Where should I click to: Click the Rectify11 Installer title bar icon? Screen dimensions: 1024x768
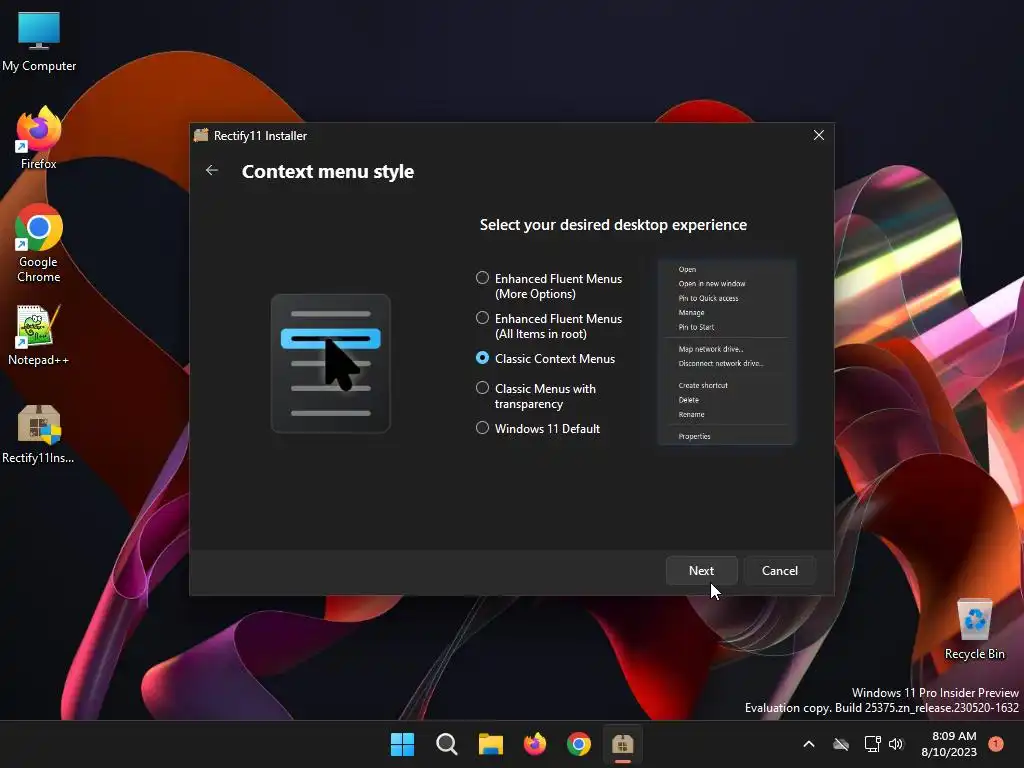[x=201, y=135]
